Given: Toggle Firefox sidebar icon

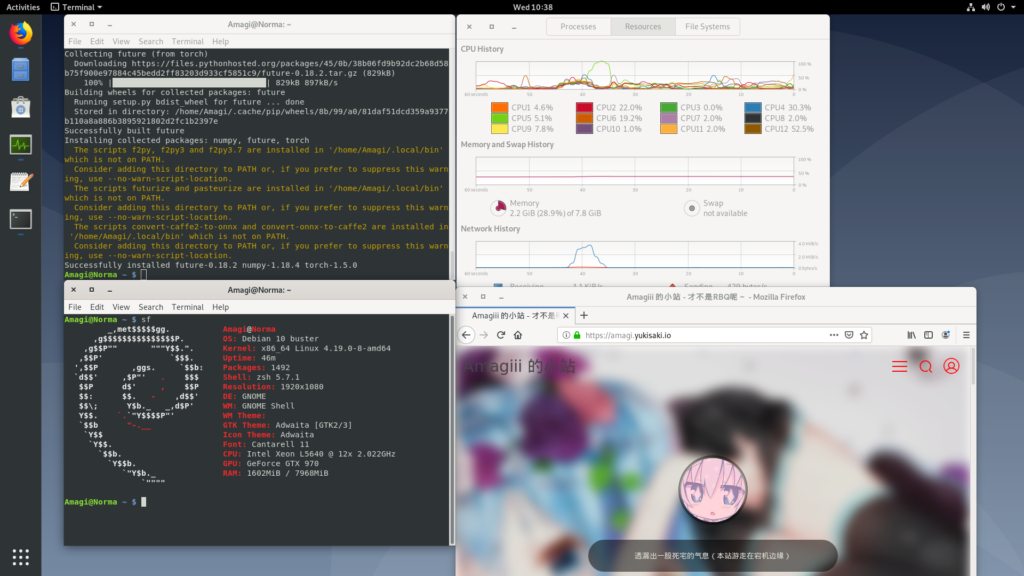Looking at the screenshot, I should pyautogui.click(x=928, y=335).
